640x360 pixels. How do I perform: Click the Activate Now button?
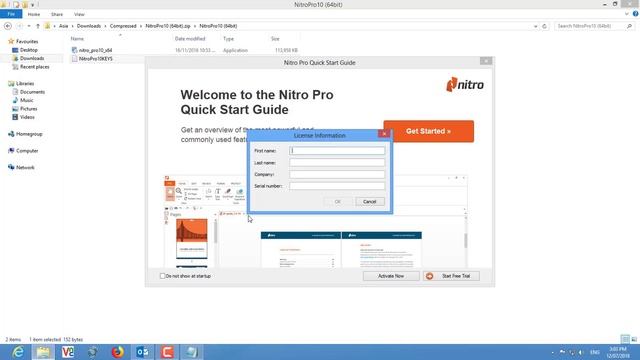click(x=391, y=276)
